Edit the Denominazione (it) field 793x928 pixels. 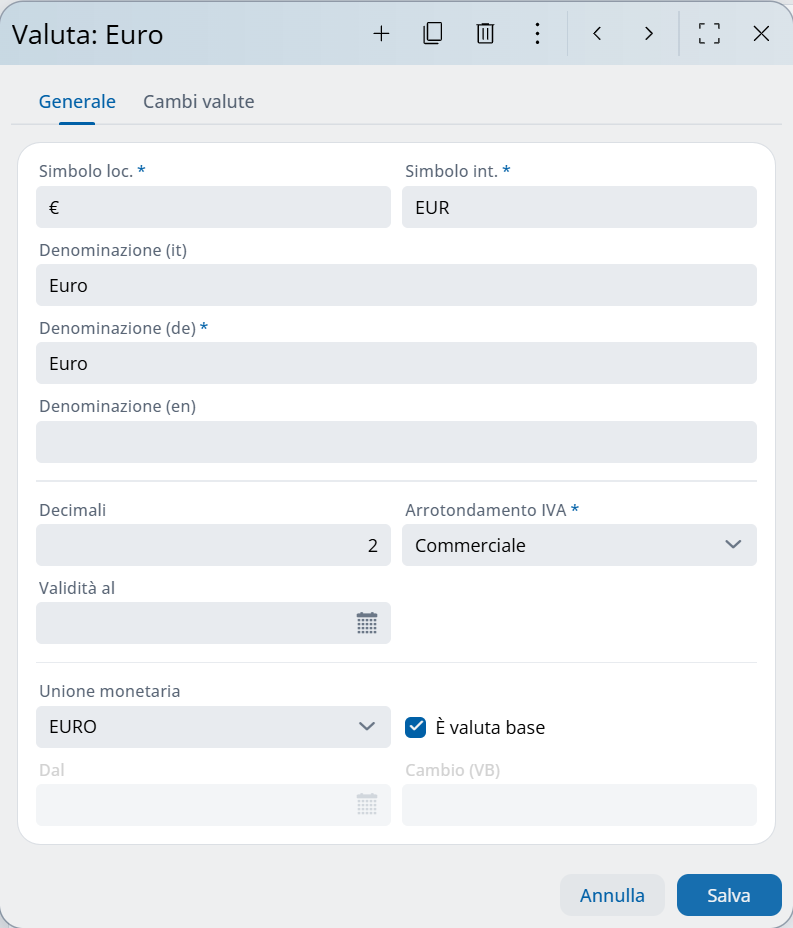pos(396,285)
